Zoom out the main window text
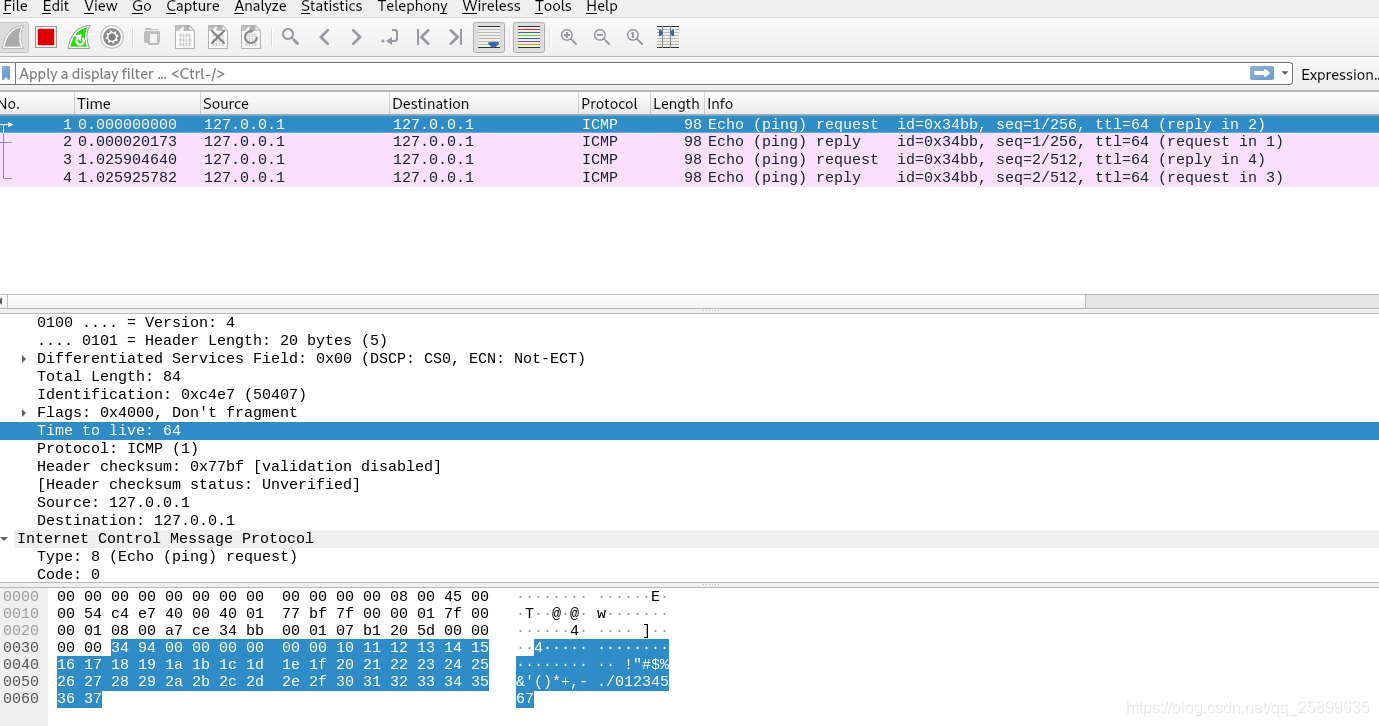This screenshot has height=726, width=1379. [602, 37]
